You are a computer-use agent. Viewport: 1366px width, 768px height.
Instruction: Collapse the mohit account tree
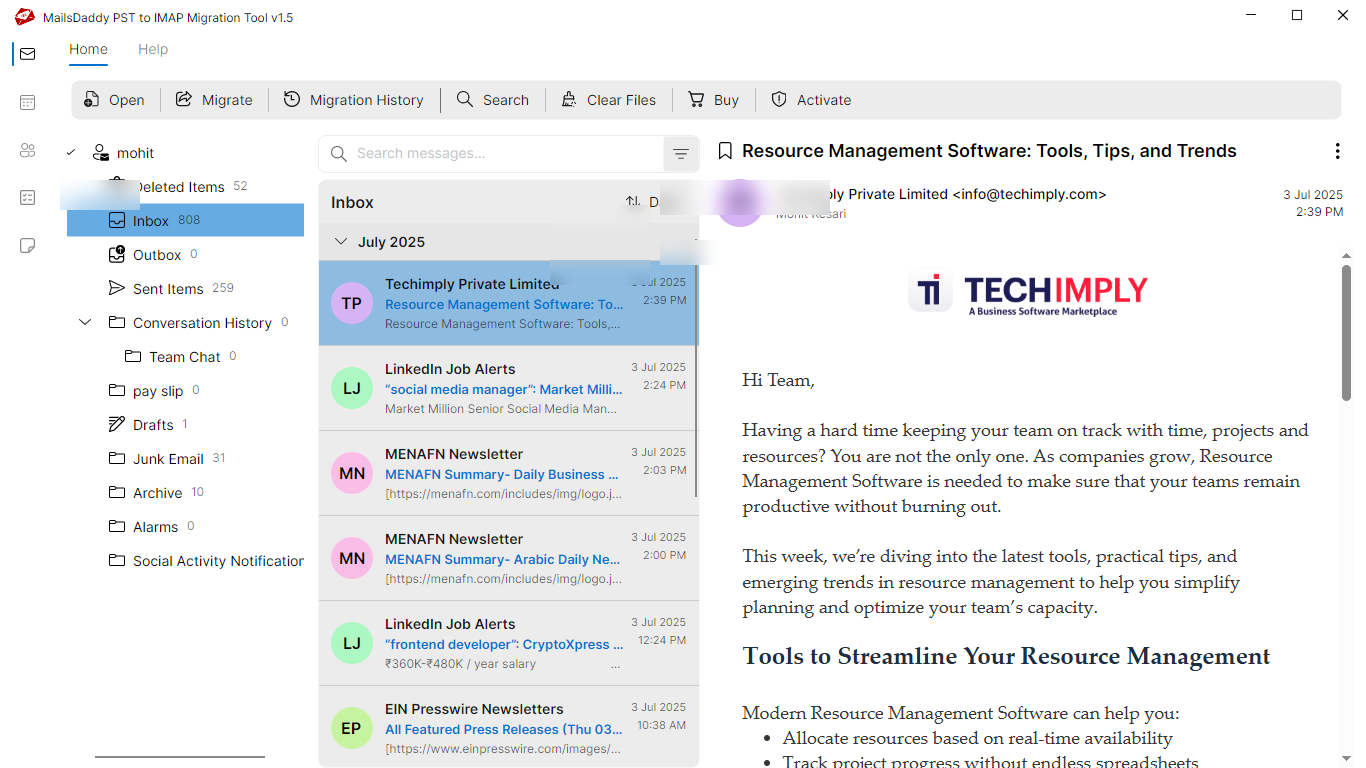[71, 153]
